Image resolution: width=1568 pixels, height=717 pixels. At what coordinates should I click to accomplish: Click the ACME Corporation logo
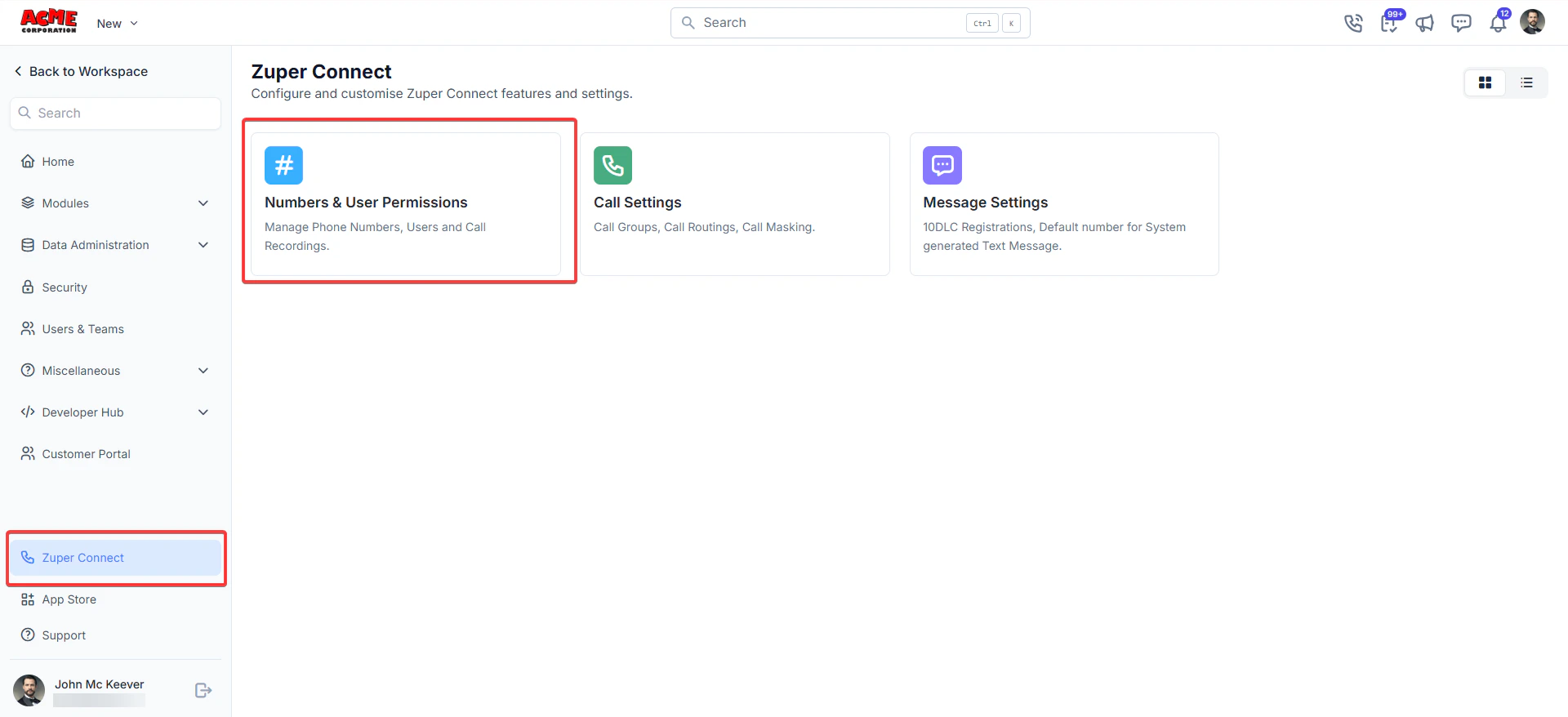tap(49, 21)
